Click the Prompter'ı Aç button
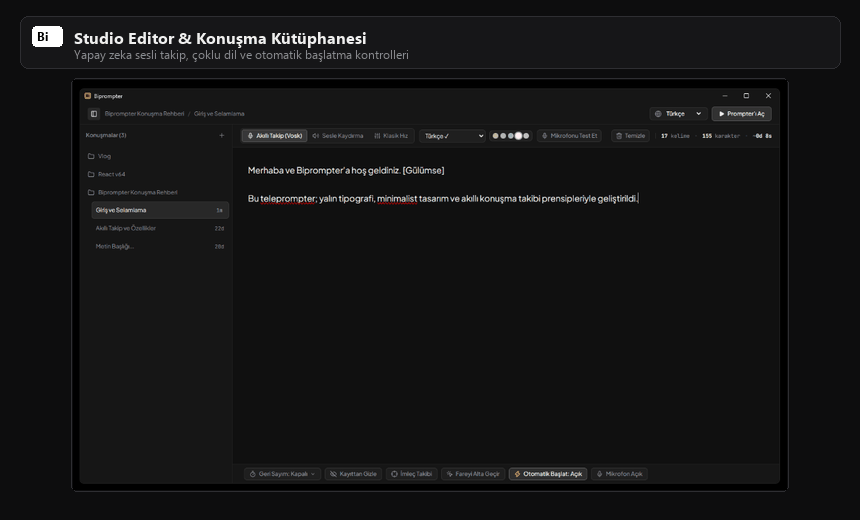Screen dimensions: 860x520 click(x=742, y=114)
